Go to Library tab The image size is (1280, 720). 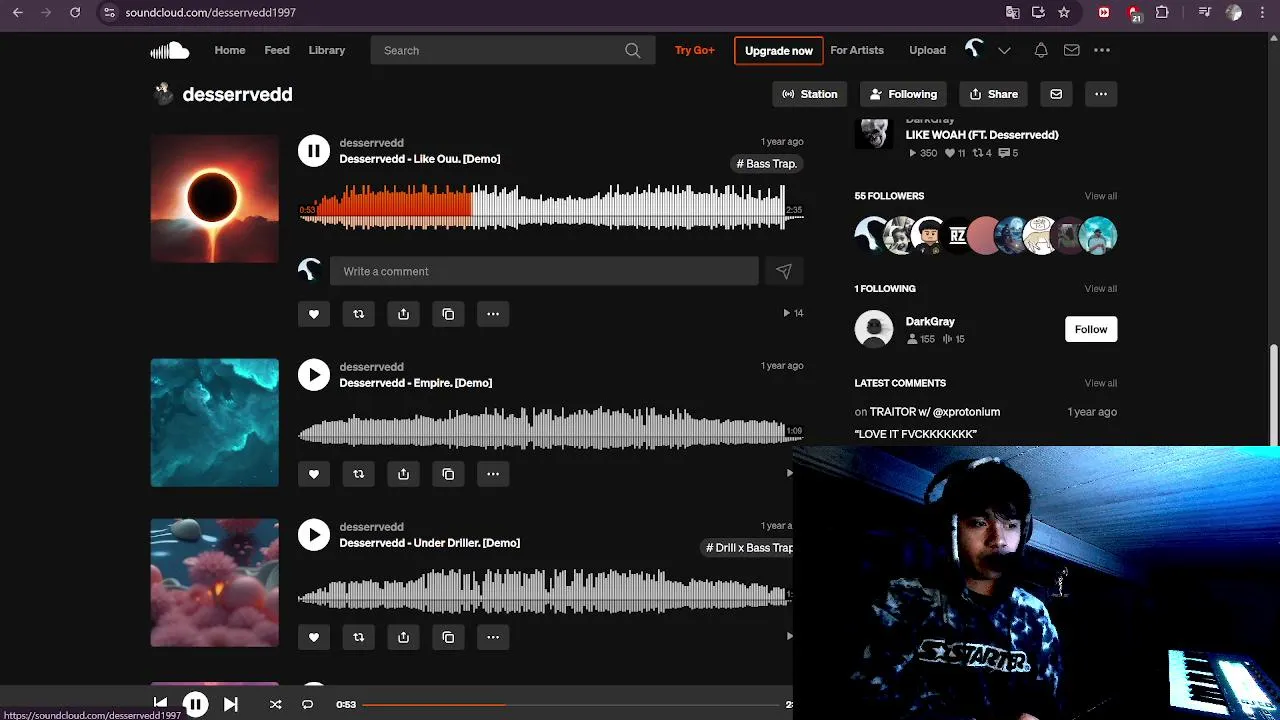coord(327,50)
